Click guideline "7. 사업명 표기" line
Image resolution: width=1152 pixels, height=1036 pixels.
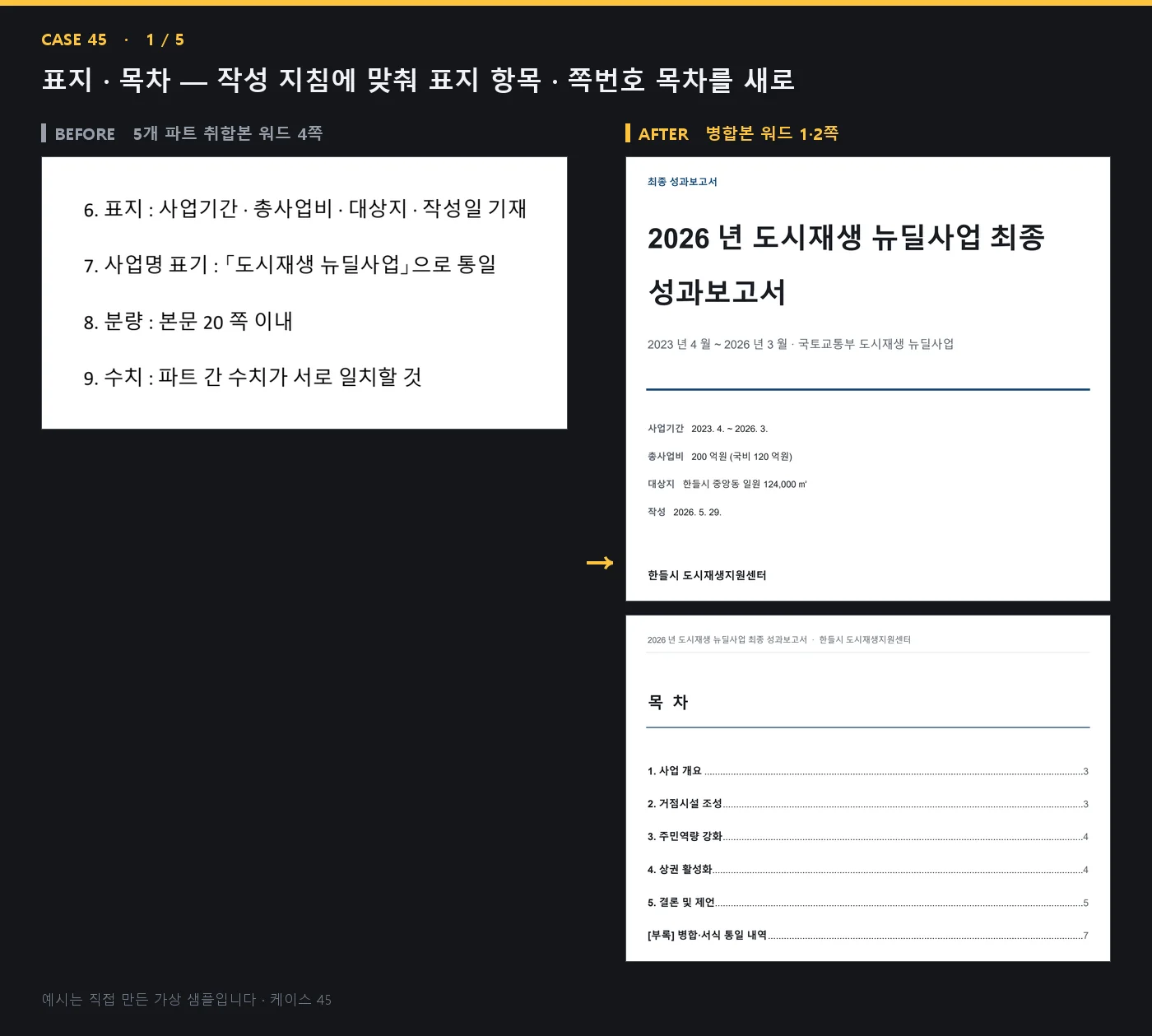pyautogui.click(x=290, y=265)
